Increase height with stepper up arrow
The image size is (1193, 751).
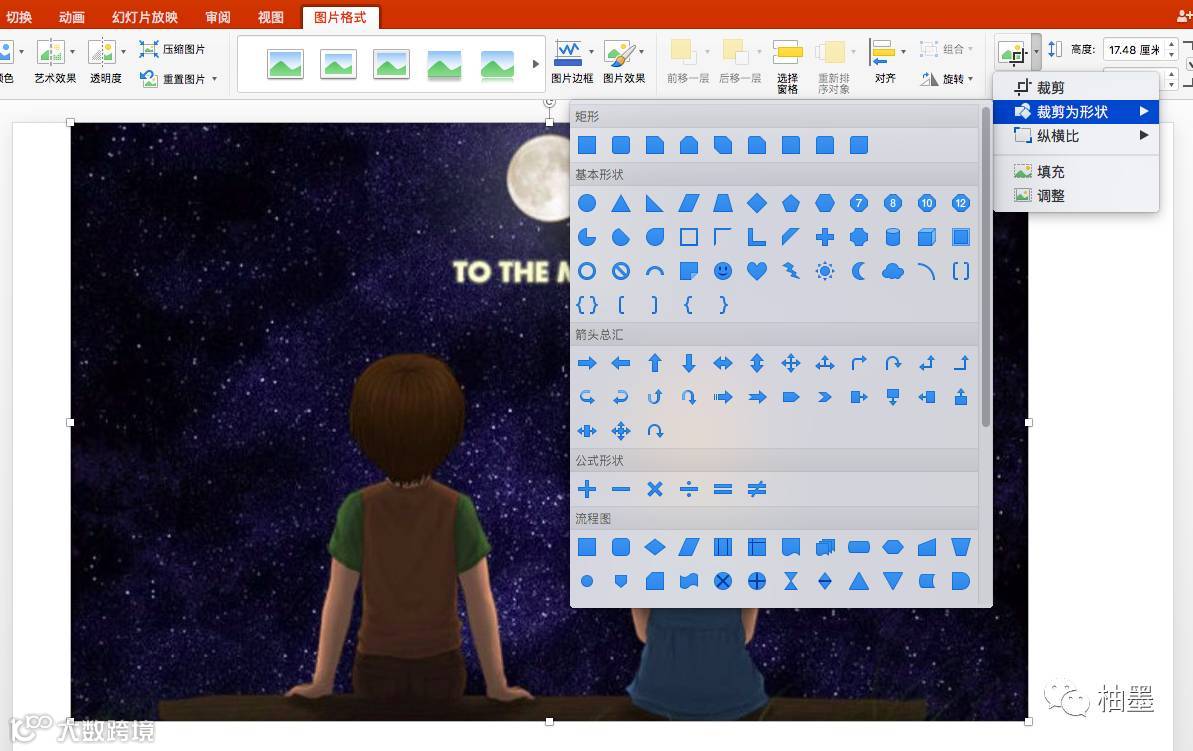coord(1172,45)
